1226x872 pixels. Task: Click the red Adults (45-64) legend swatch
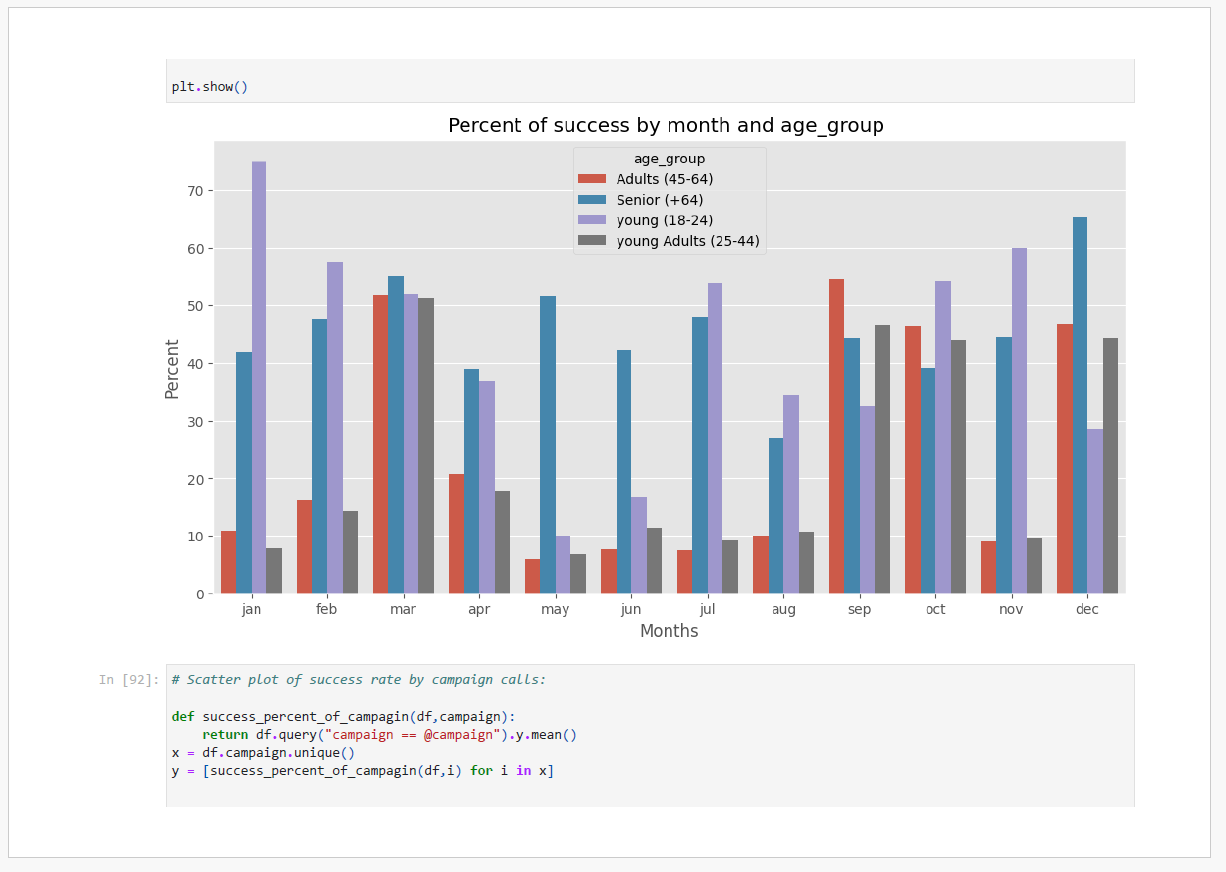pyautogui.click(x=592, y=179)
